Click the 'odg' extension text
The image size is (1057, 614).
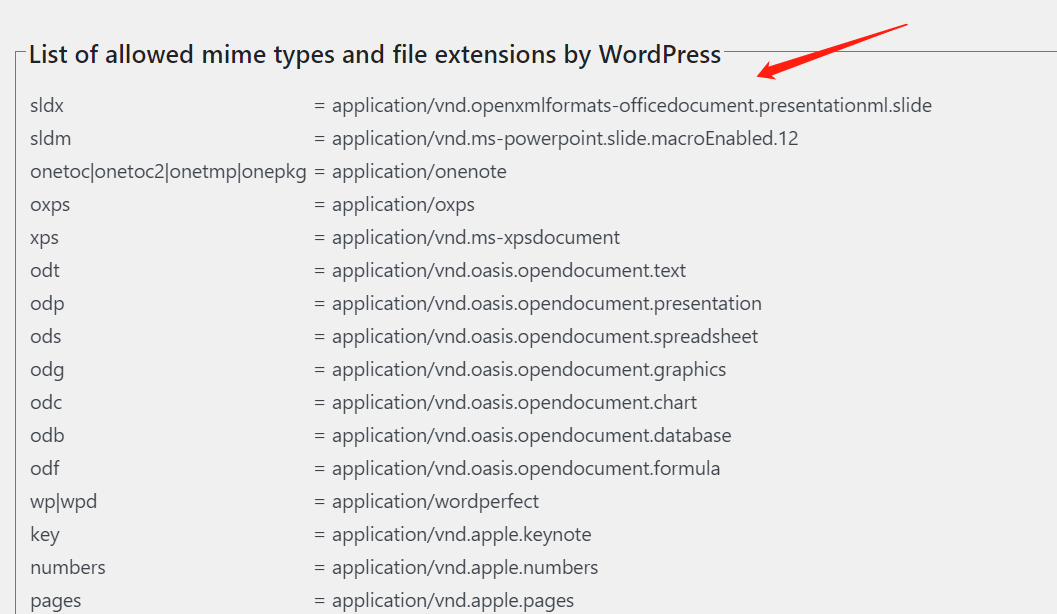coord(47,370)
